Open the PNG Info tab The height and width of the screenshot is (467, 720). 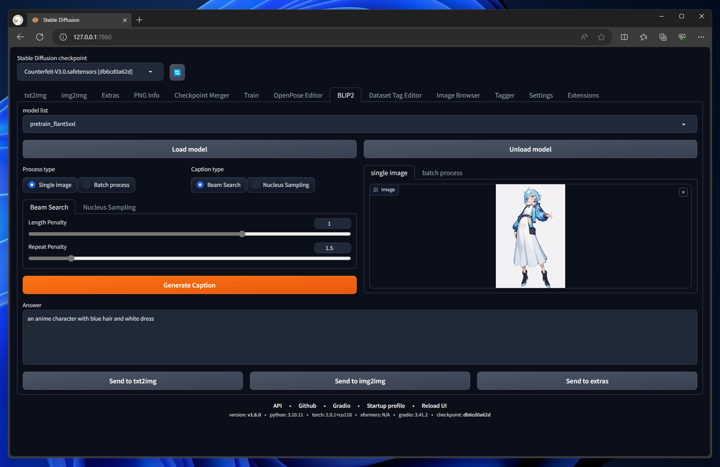coord(146,95)
